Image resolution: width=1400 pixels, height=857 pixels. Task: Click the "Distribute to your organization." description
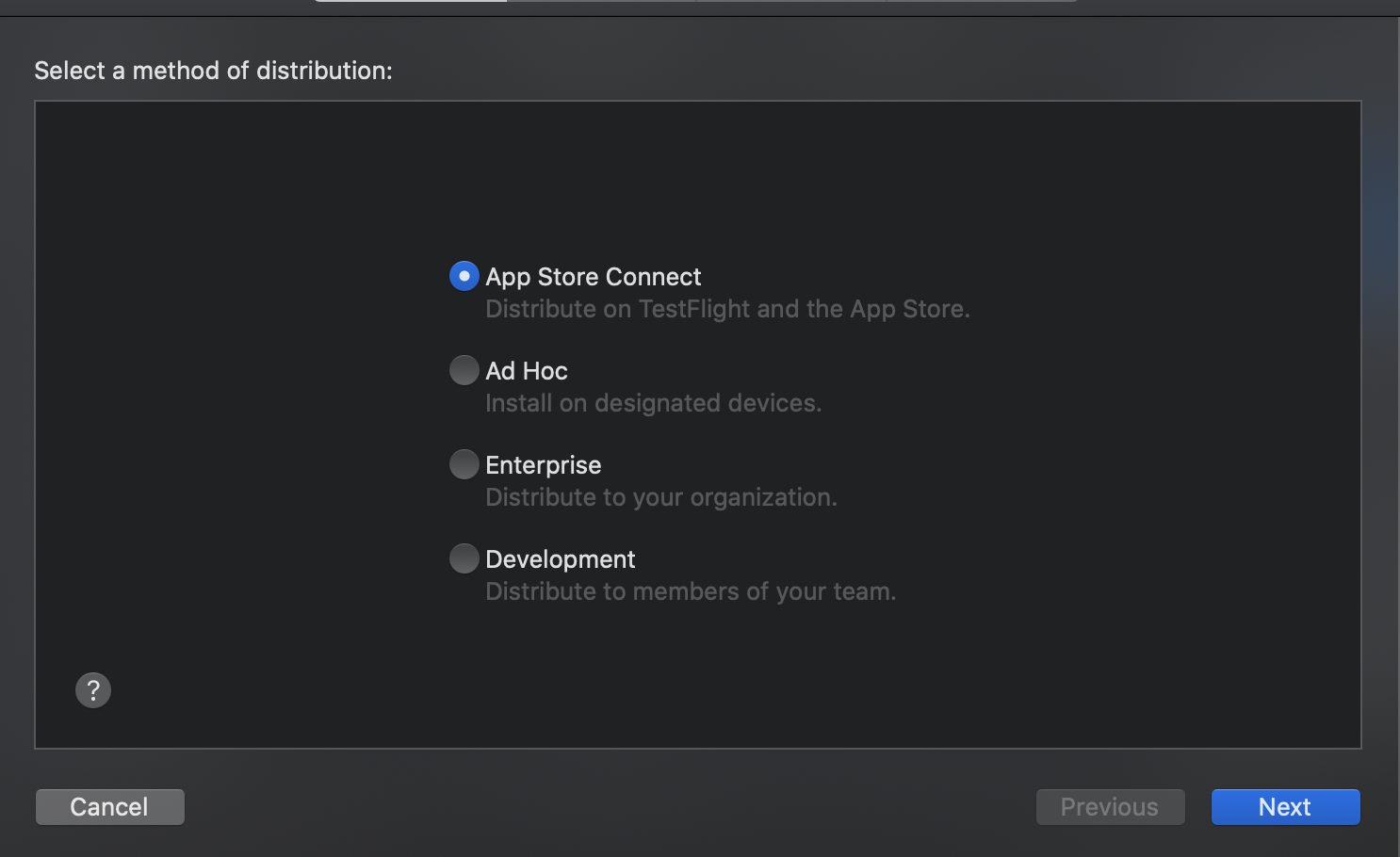[660, 497]
